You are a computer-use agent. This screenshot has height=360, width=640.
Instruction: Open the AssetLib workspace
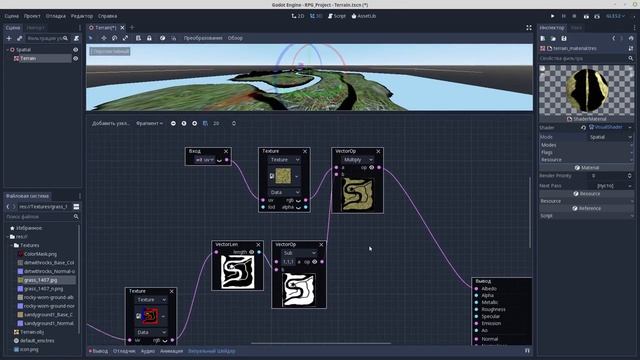click(x=364, y=16)
